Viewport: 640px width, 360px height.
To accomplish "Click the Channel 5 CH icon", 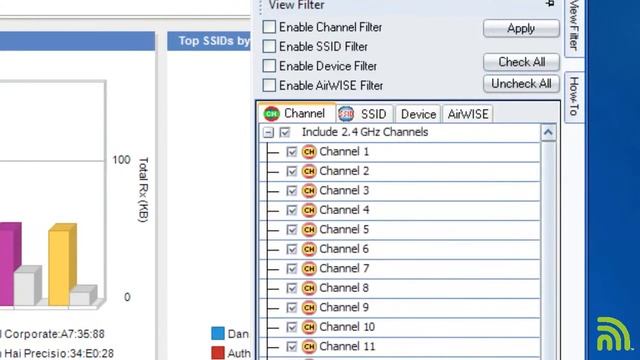I will pyautogui.click(x=309, y=229).
